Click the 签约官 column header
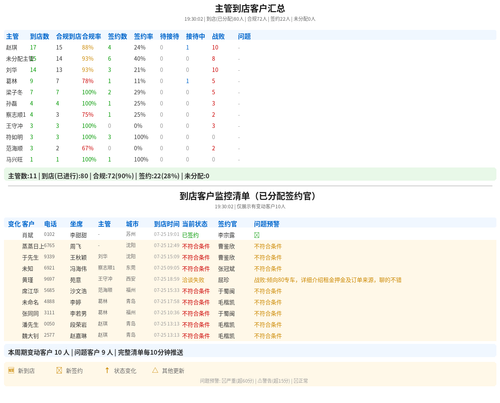 click(x=227, y=224)
